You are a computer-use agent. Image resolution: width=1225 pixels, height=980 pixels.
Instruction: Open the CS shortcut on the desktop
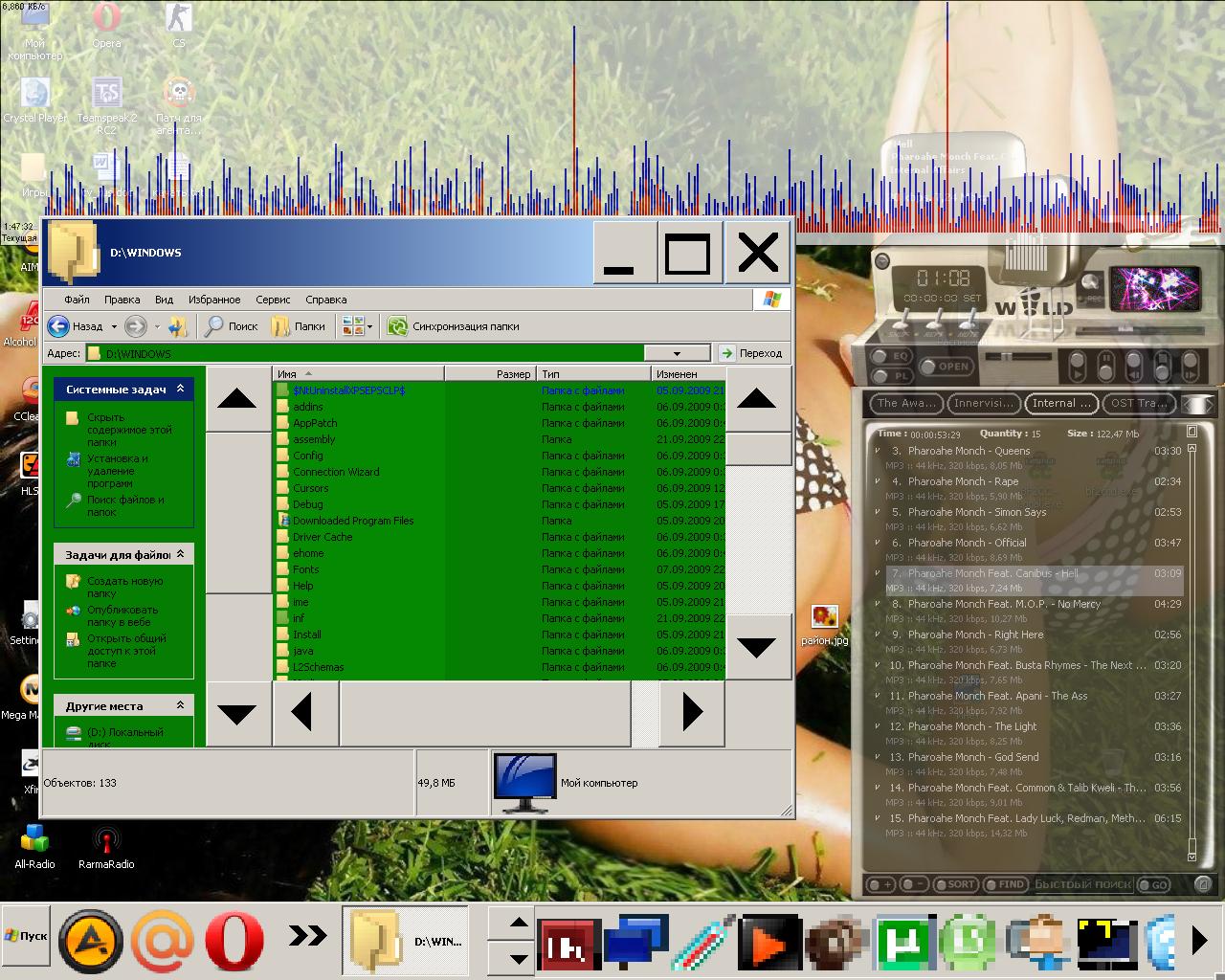coord(178,19)
